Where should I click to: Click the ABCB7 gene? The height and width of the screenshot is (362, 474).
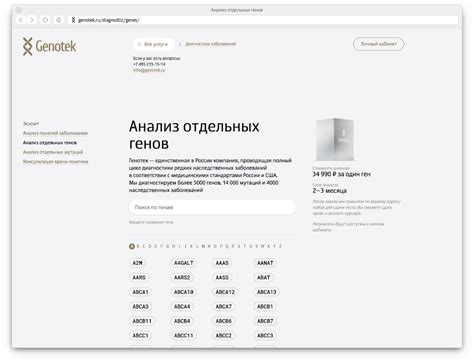265,321
